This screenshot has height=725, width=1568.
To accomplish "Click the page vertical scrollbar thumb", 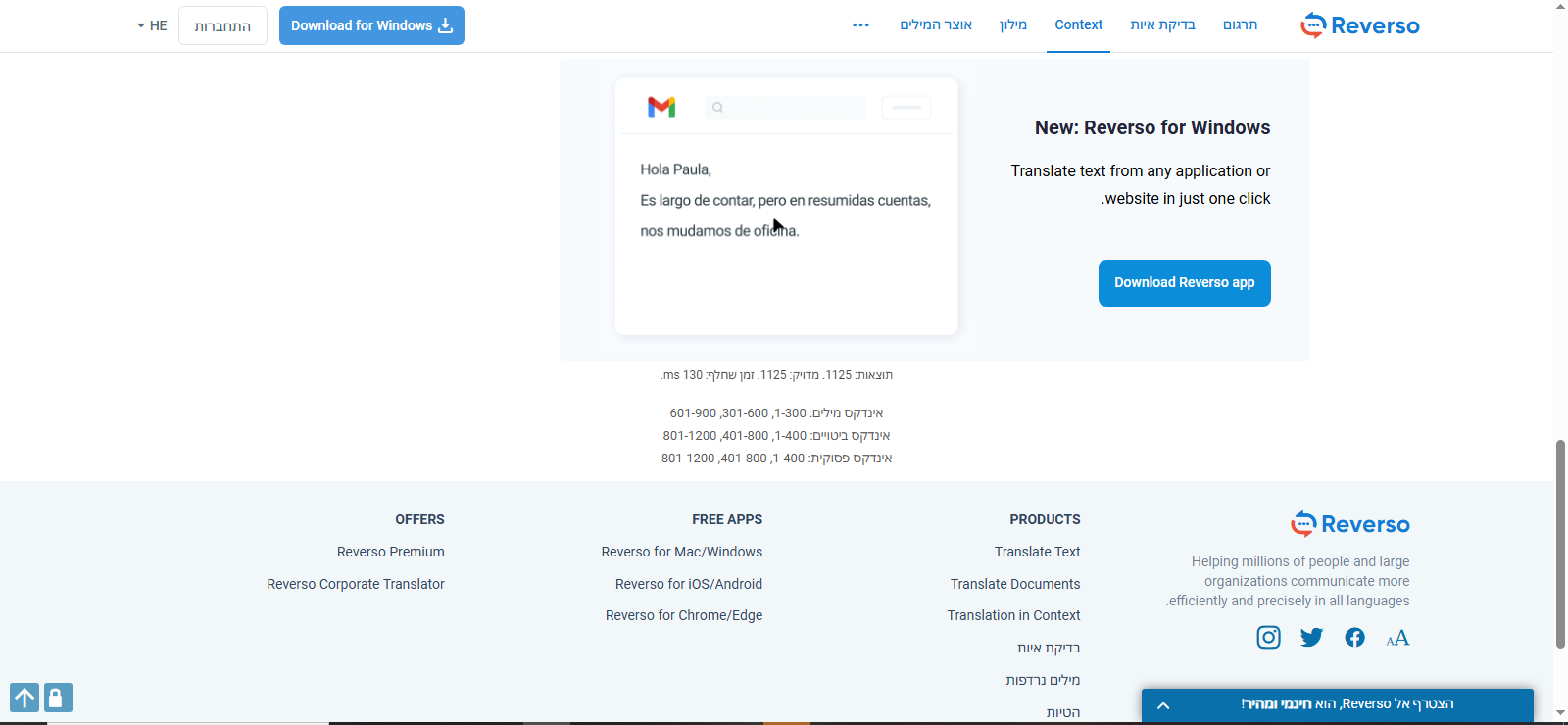I will (x=1560, y=545).
